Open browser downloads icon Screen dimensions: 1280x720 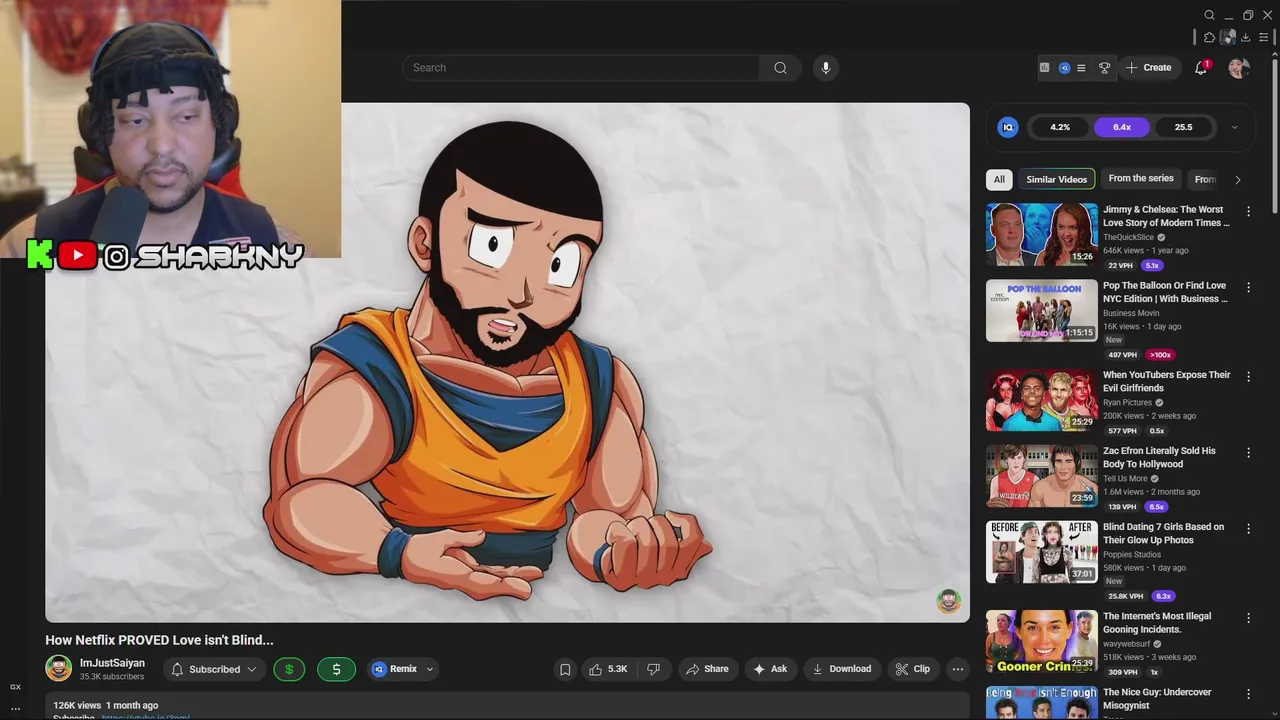click(1246, 37)
